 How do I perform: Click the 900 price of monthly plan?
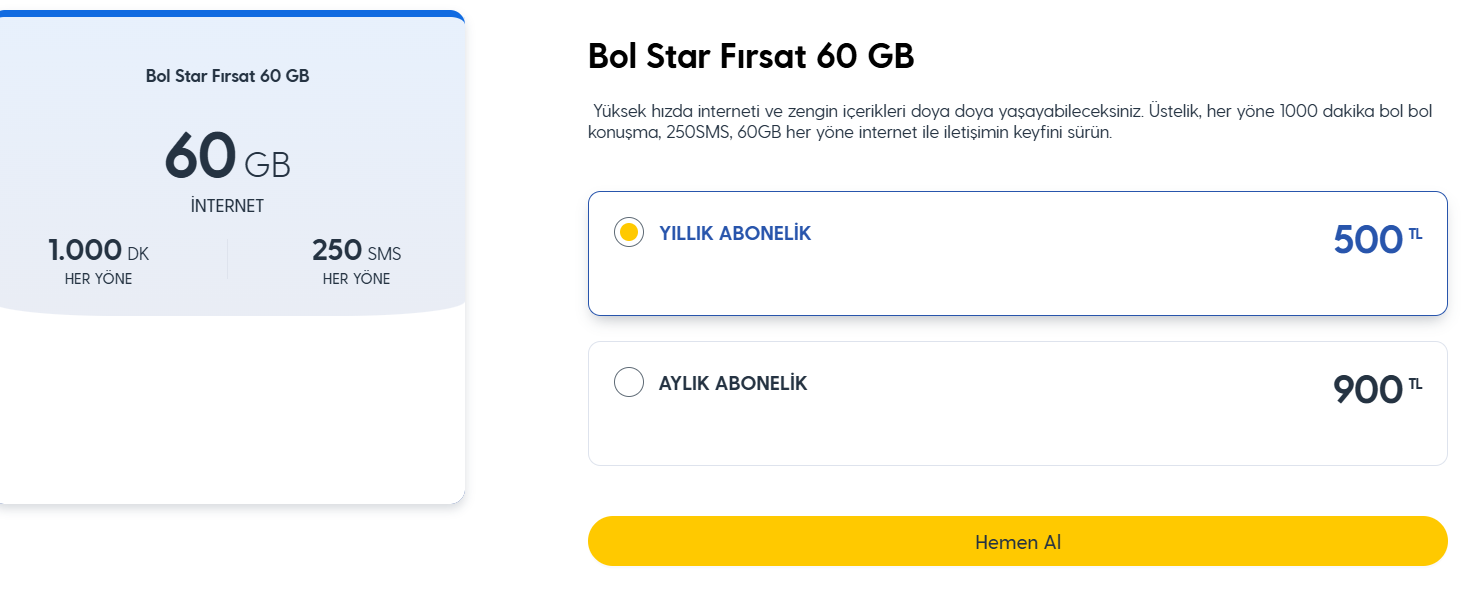point(1367,390)
